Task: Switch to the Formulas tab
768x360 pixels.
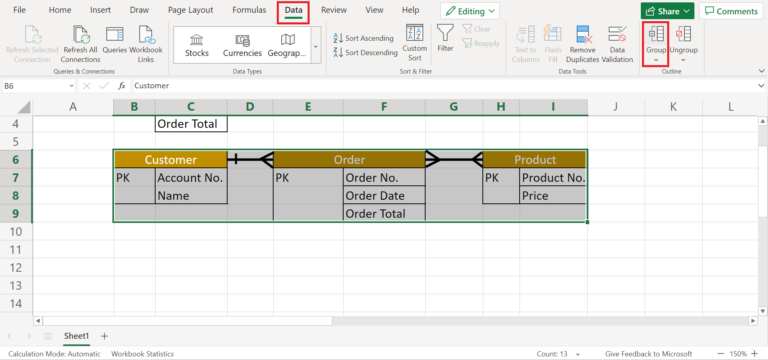Action: pos(249,10)
